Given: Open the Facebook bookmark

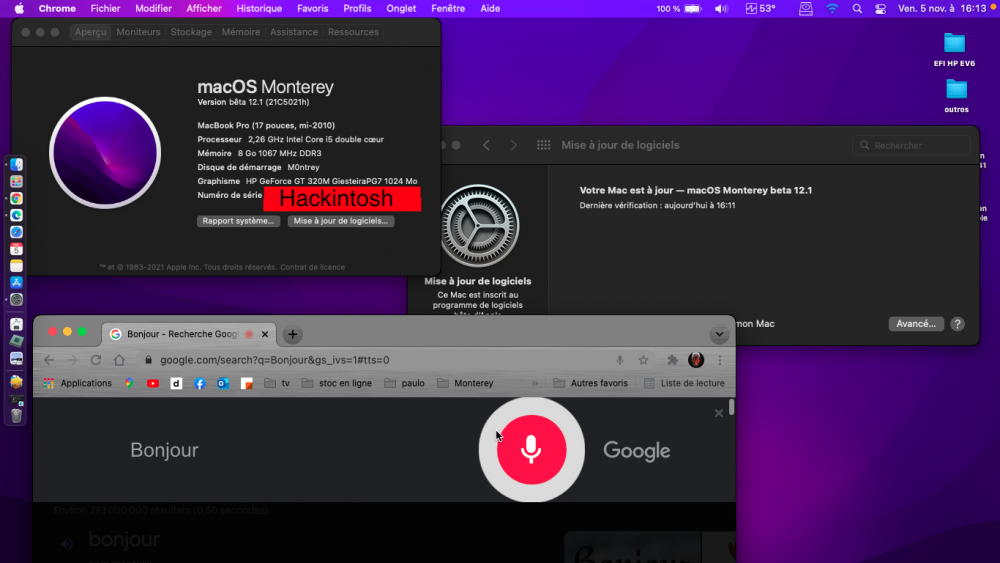Looking at the screenshot, I should pyautogui.click(x=200, y=383).
